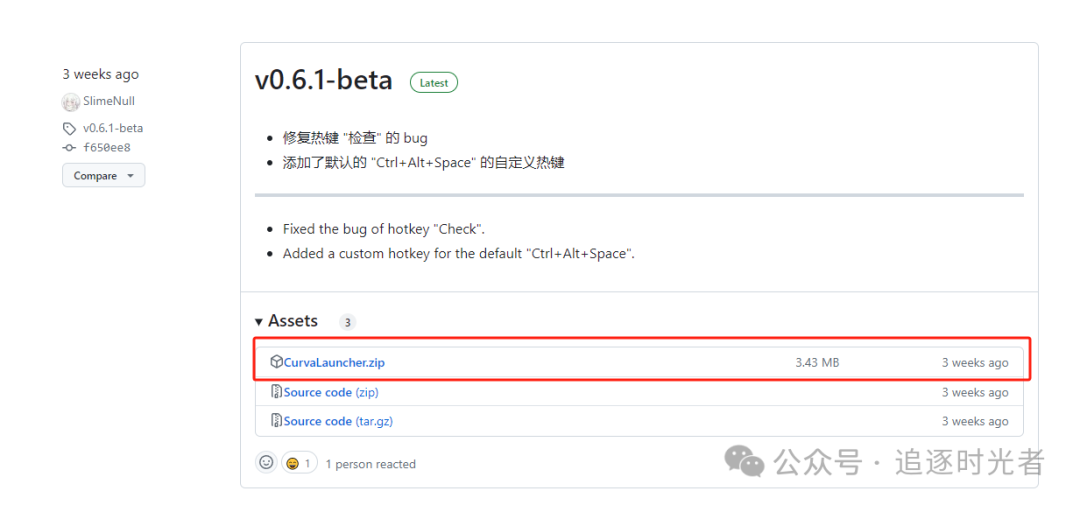Download CurvaLauncher.zip

click(x=334, y=362)
